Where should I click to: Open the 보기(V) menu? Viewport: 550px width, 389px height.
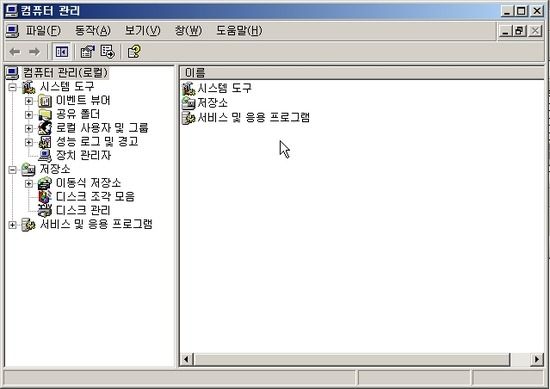coord(142,31)
